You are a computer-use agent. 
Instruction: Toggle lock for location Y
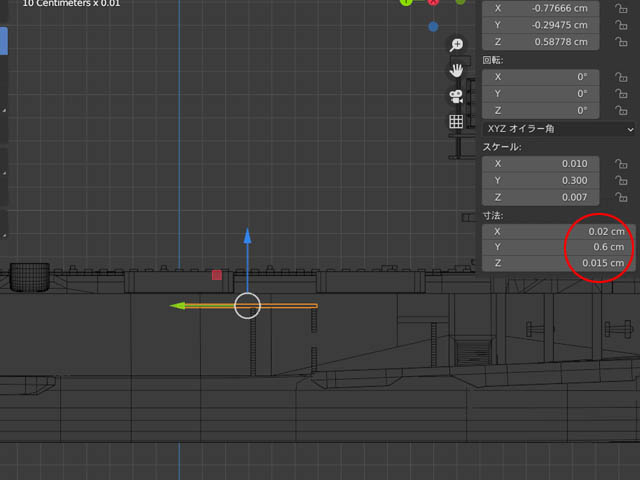click(x=621, y=25)
